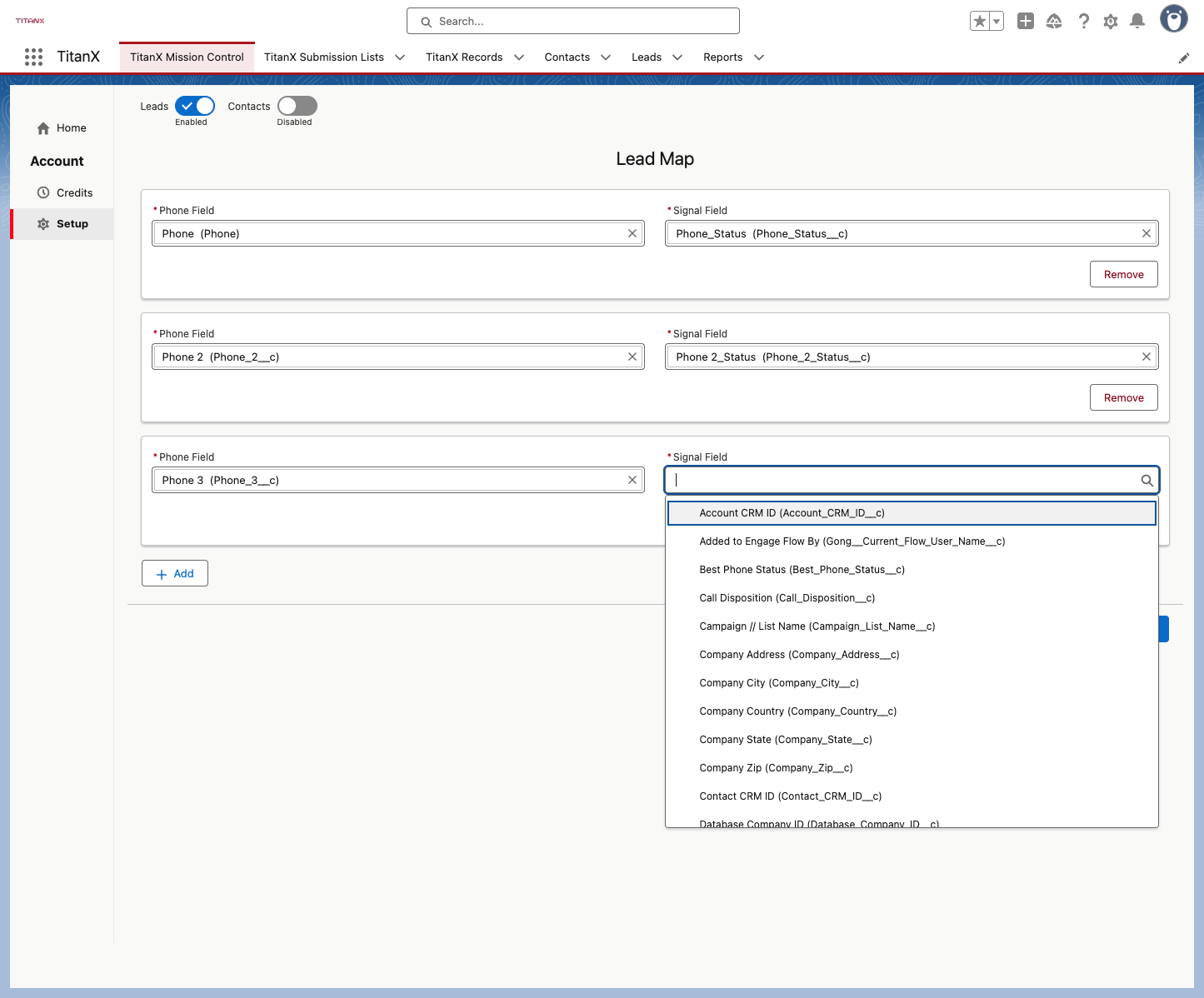
Task: Expand the TitanX Submission Lists chevron
Action: tap(400, 57)
